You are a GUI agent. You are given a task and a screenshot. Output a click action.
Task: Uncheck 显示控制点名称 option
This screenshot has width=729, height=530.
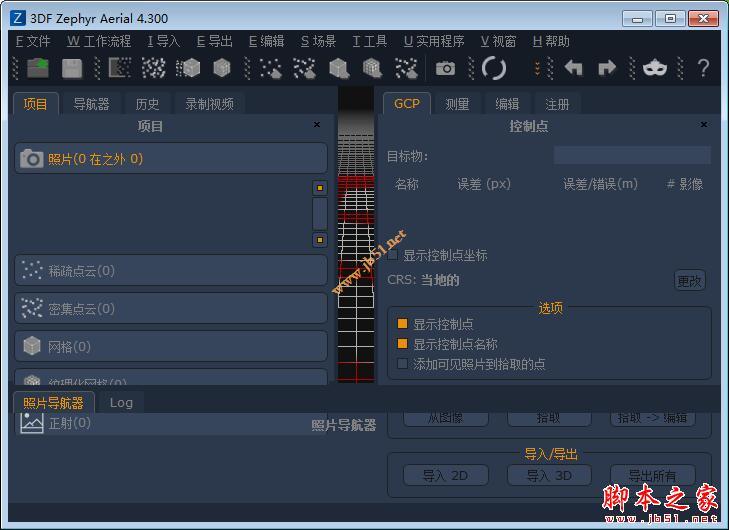click(403, 344)
